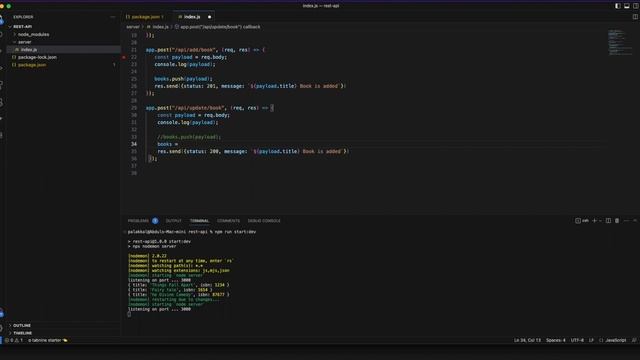Screen dimensions: 640x360
Task: Expand the OUTLINE section
Action: [22, 326]
